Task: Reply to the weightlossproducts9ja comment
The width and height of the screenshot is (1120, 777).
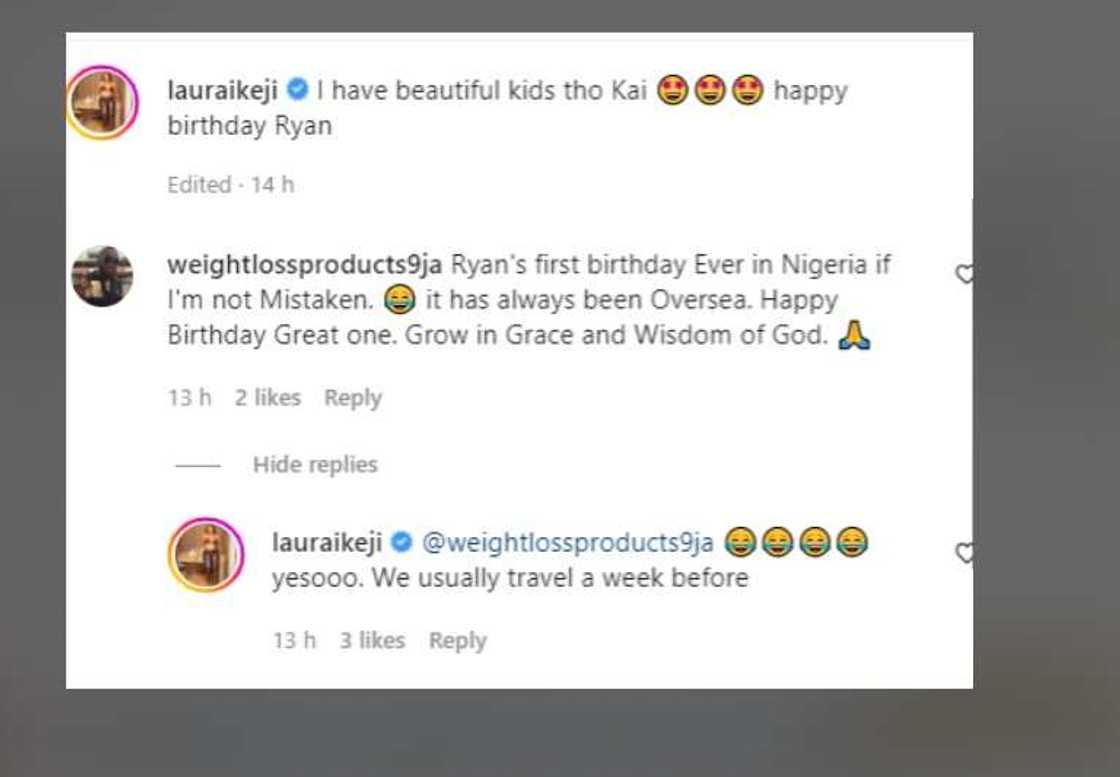Action: (353, 398)
